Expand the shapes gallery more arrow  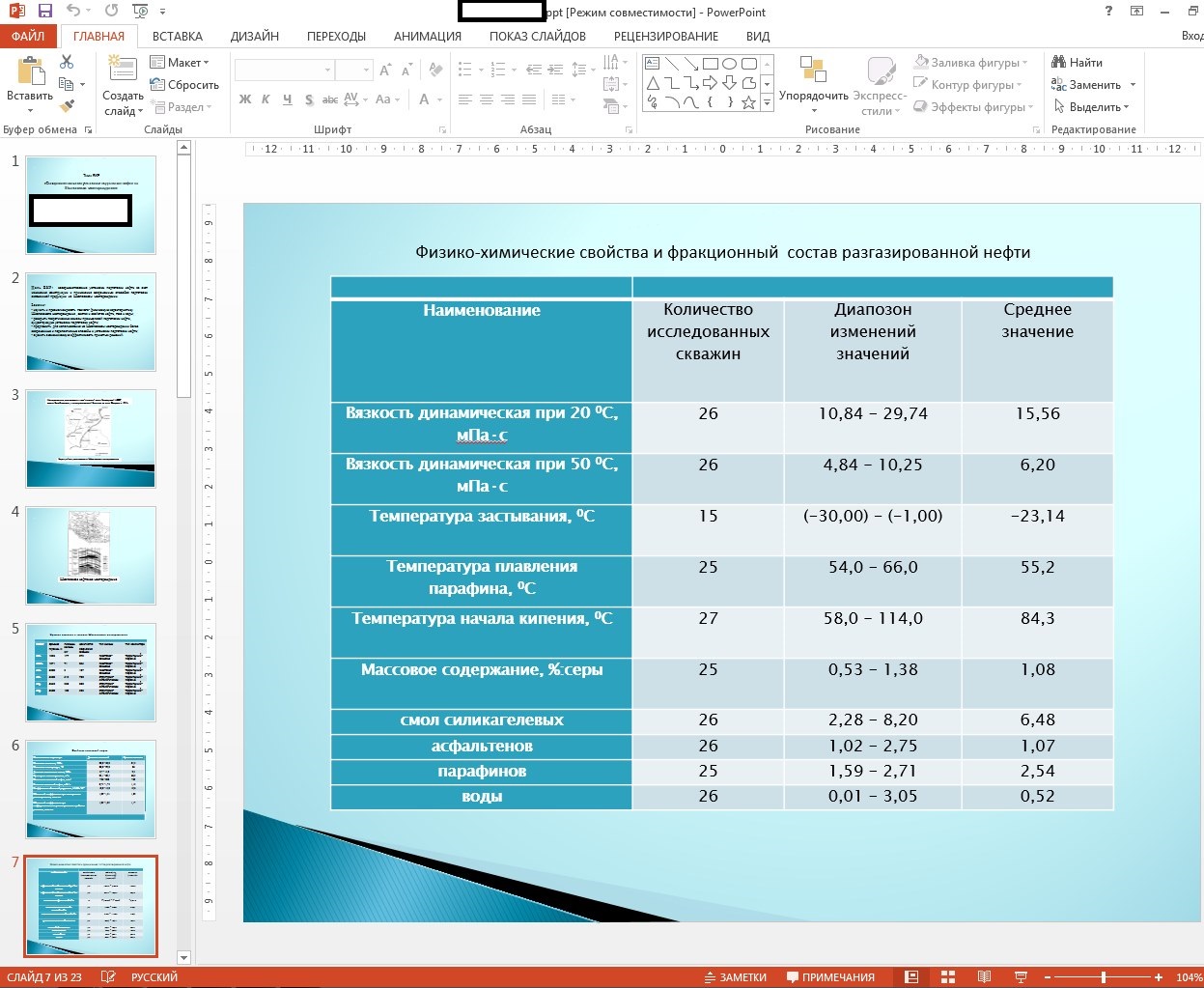point(768,102)
